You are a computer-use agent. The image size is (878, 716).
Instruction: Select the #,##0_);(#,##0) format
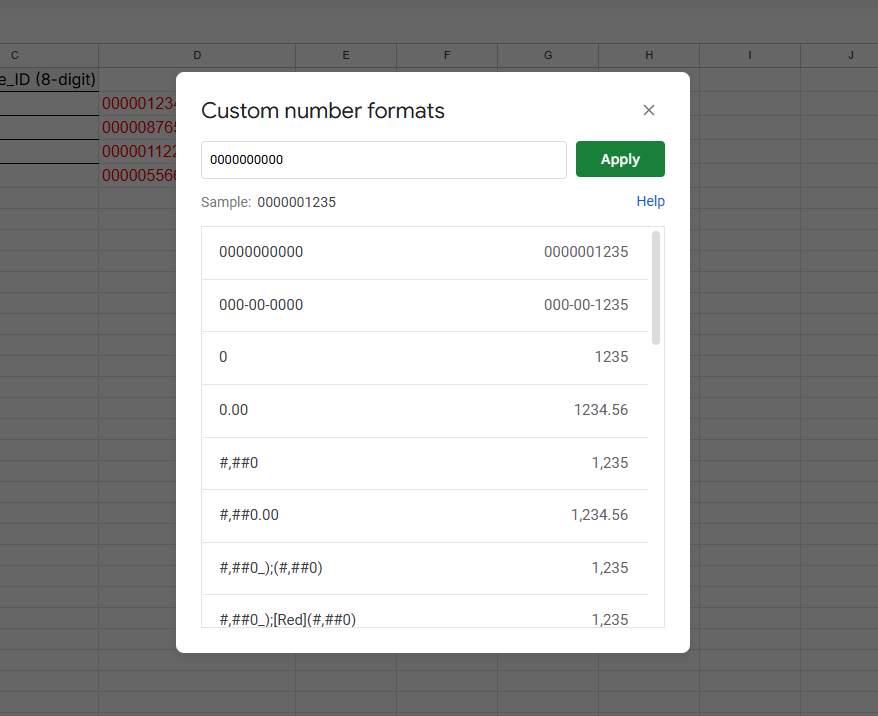[424, 568]
